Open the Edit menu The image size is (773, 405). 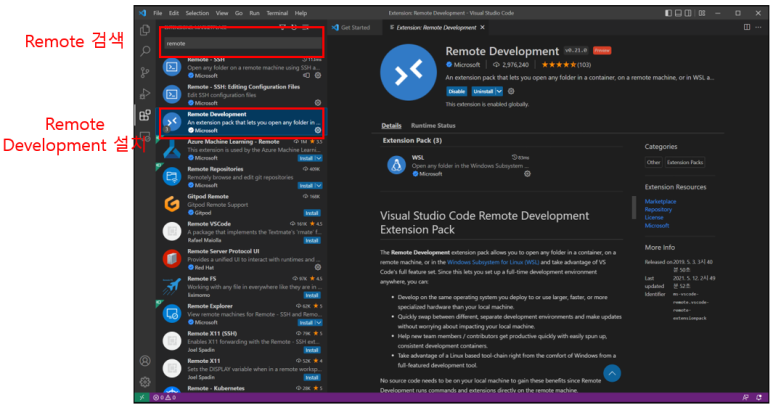point(174,13)
